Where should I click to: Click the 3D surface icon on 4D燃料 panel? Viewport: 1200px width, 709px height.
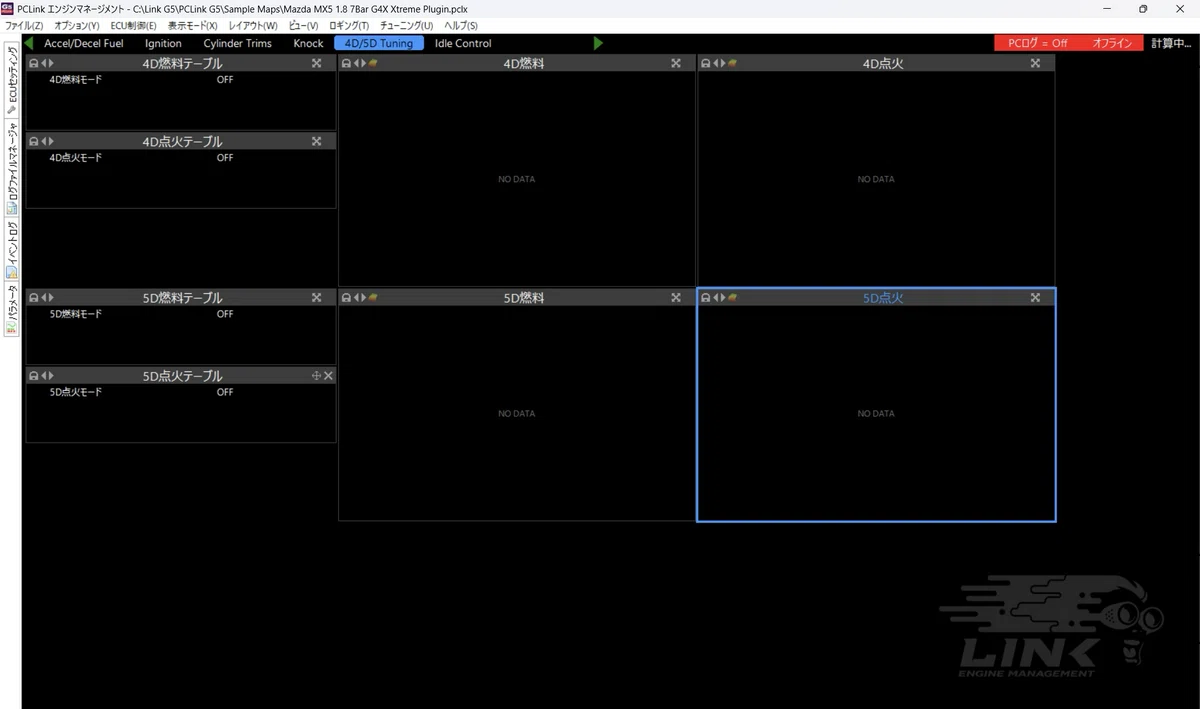[373, 63]
